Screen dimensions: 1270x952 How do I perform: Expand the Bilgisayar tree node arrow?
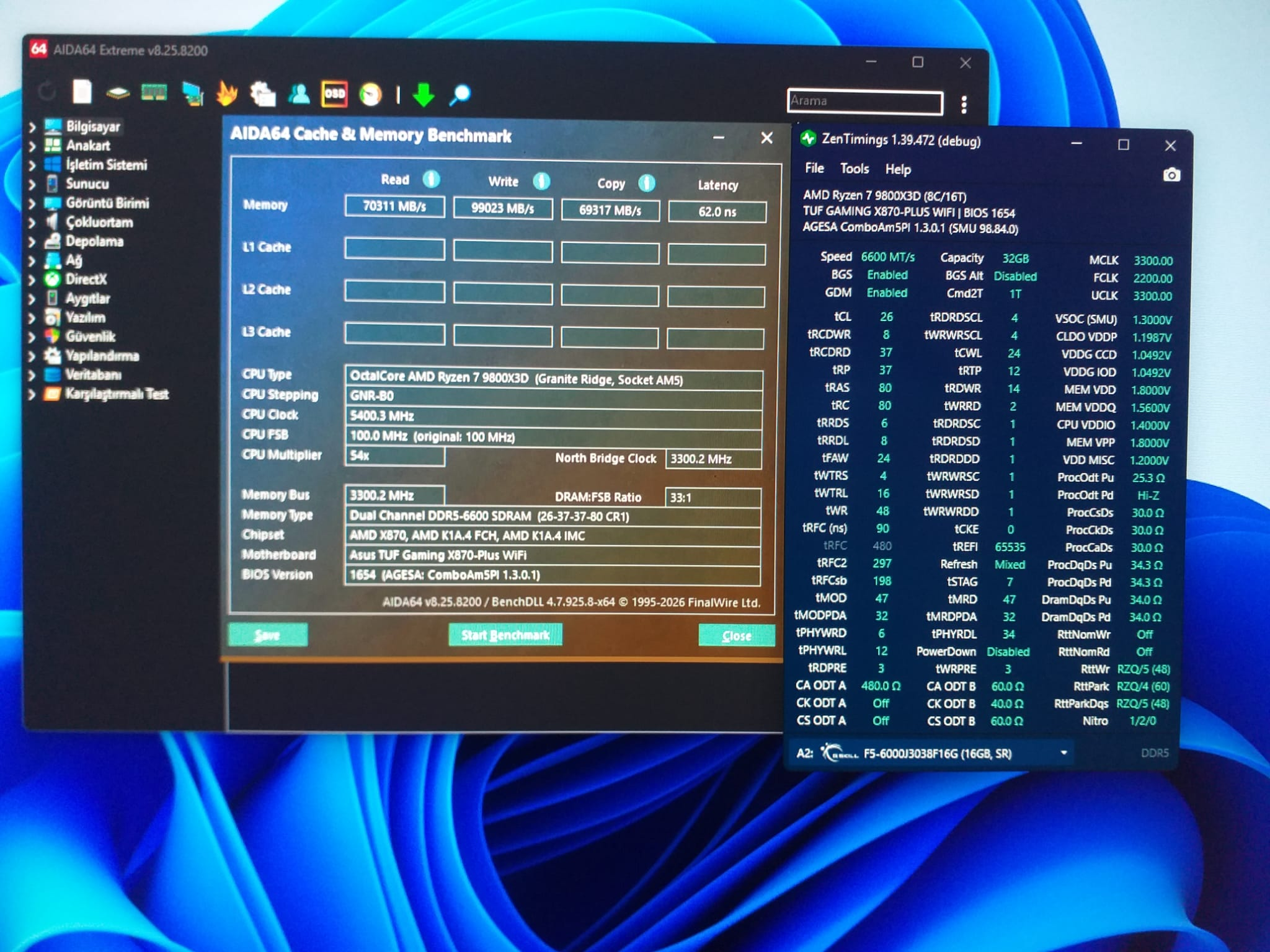[32, 127]
